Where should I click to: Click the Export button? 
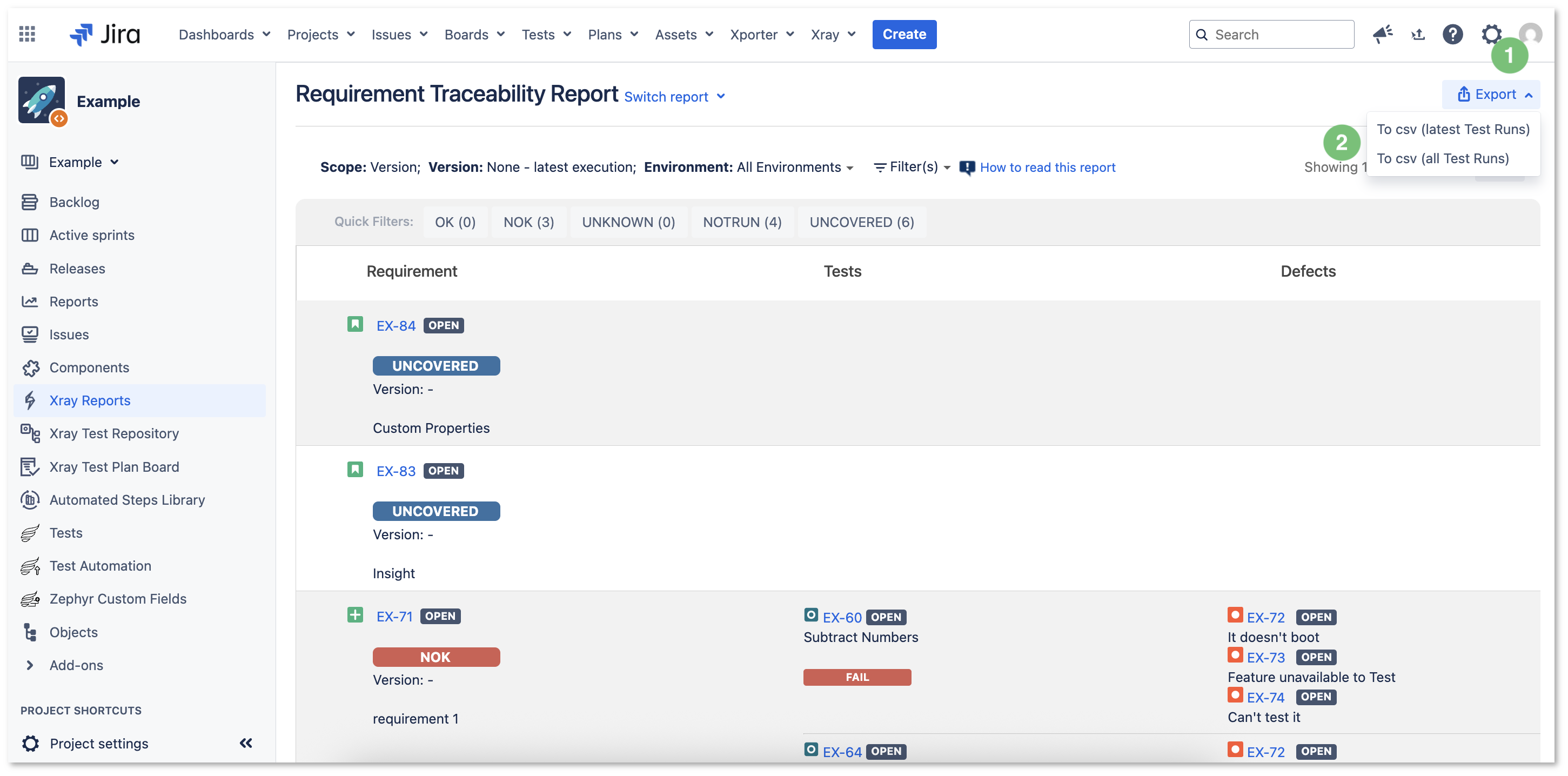click(x=1491, y=95)
